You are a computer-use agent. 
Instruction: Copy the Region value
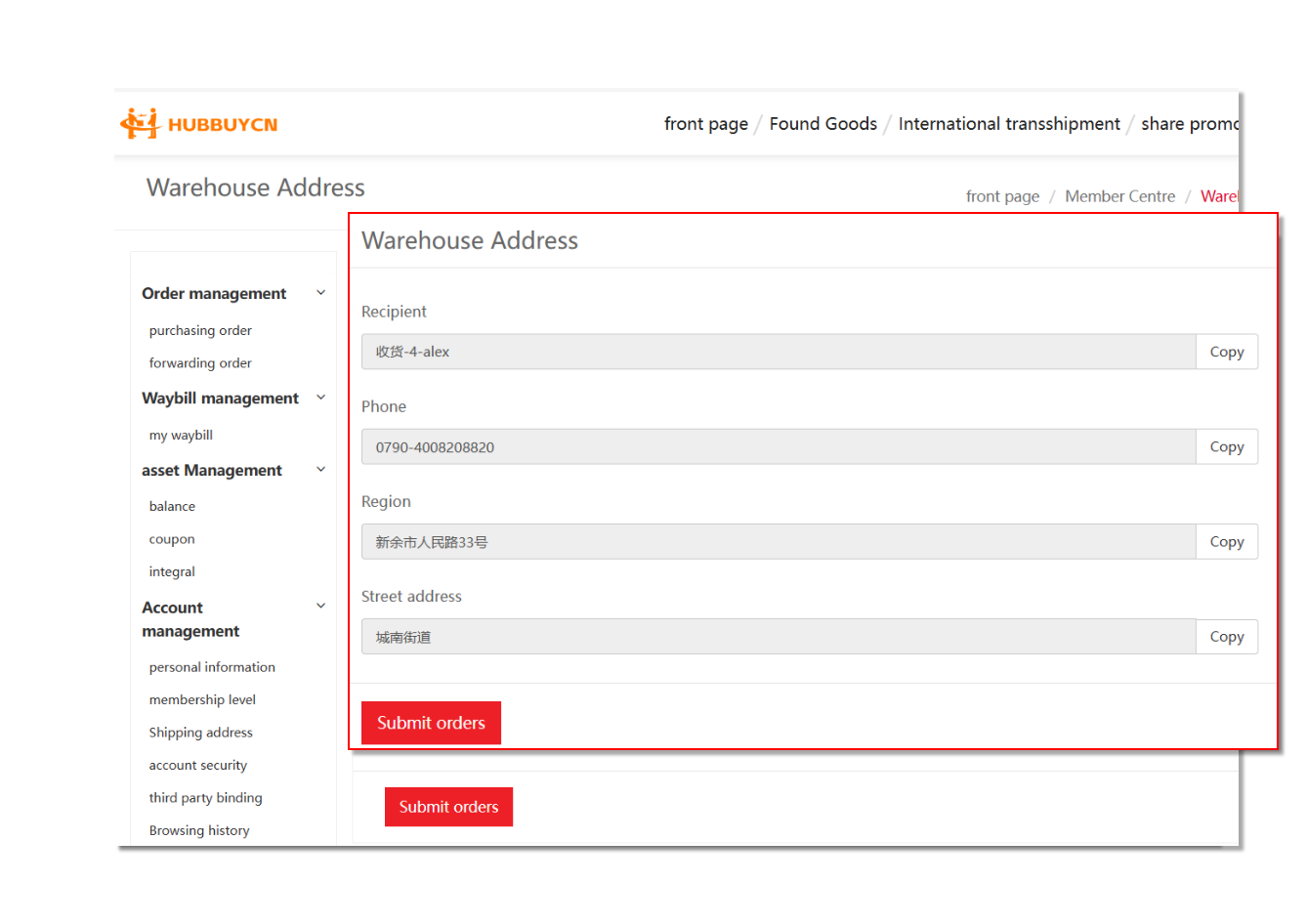coord(1226,541)
